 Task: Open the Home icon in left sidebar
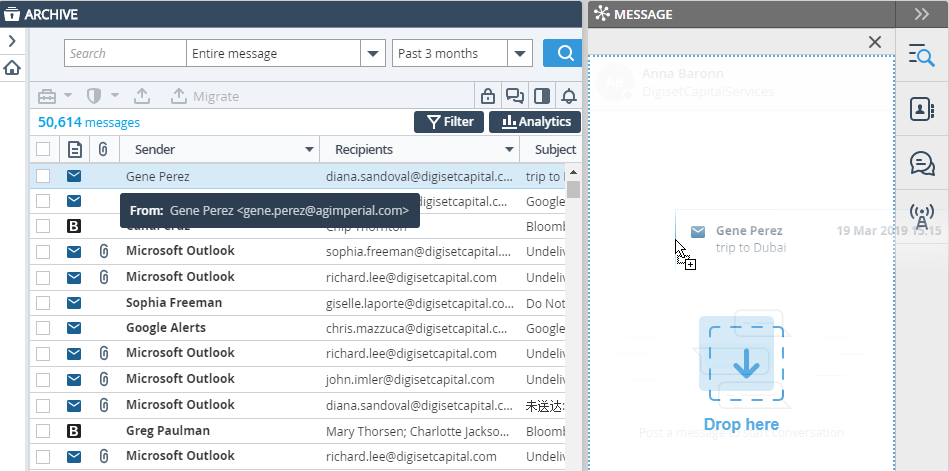coord(12,68)
